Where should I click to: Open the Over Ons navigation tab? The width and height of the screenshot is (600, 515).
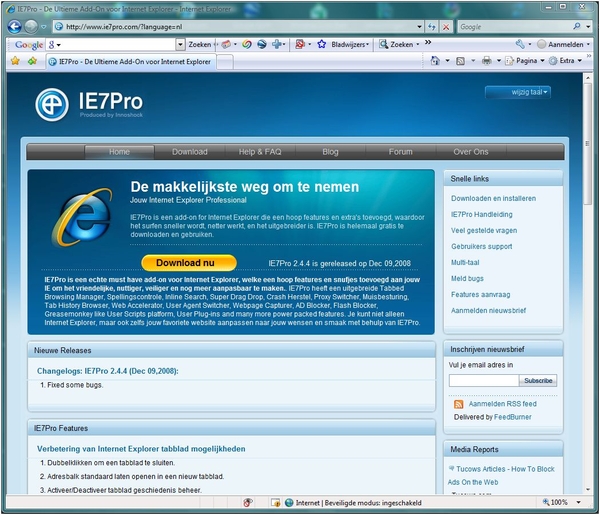(471, 152)
